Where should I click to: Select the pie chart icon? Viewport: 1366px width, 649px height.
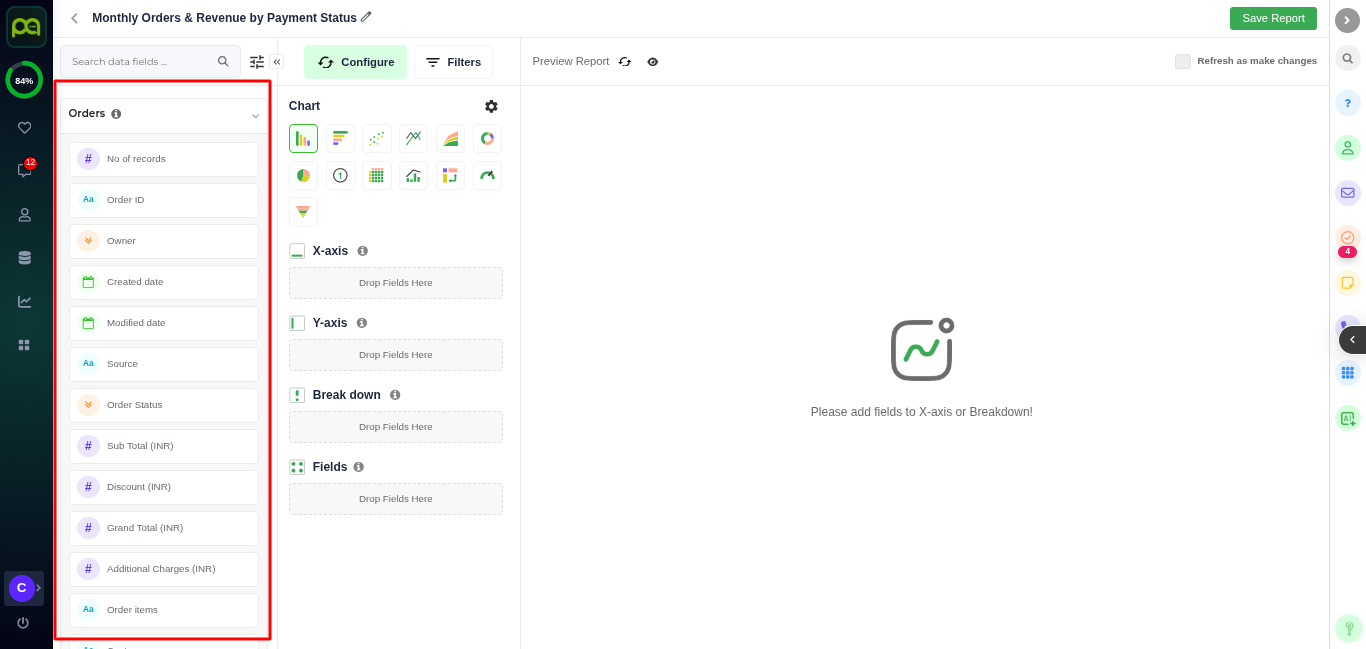point(303,175)
